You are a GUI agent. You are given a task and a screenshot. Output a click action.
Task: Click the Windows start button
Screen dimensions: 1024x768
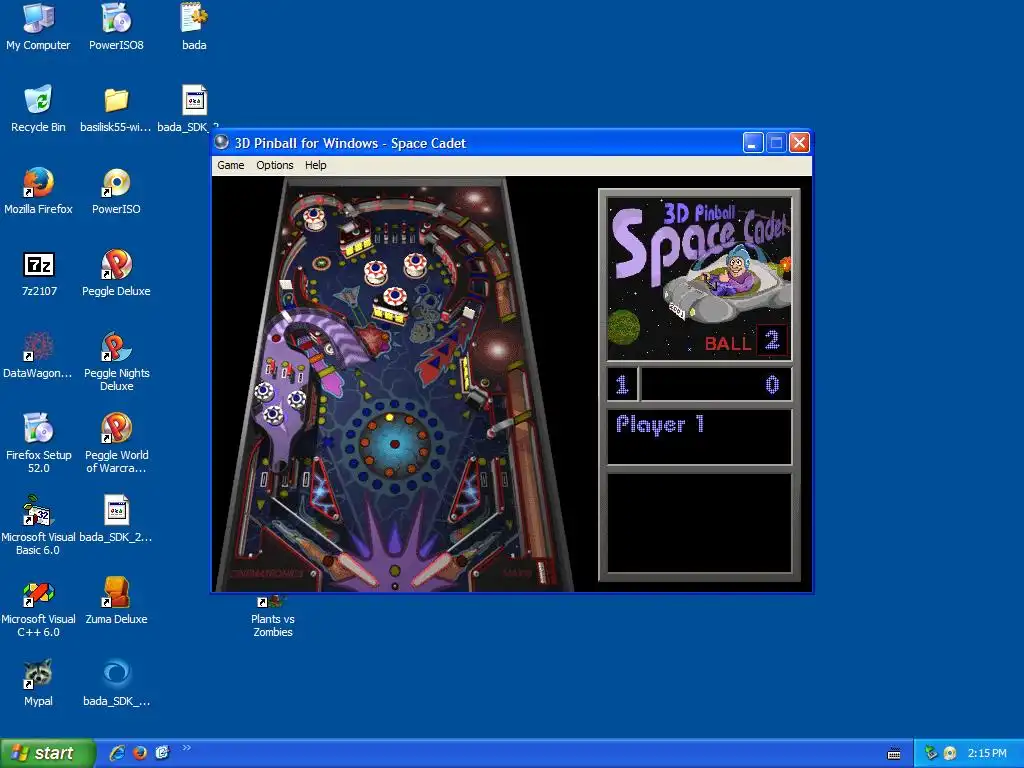(47, 753)
